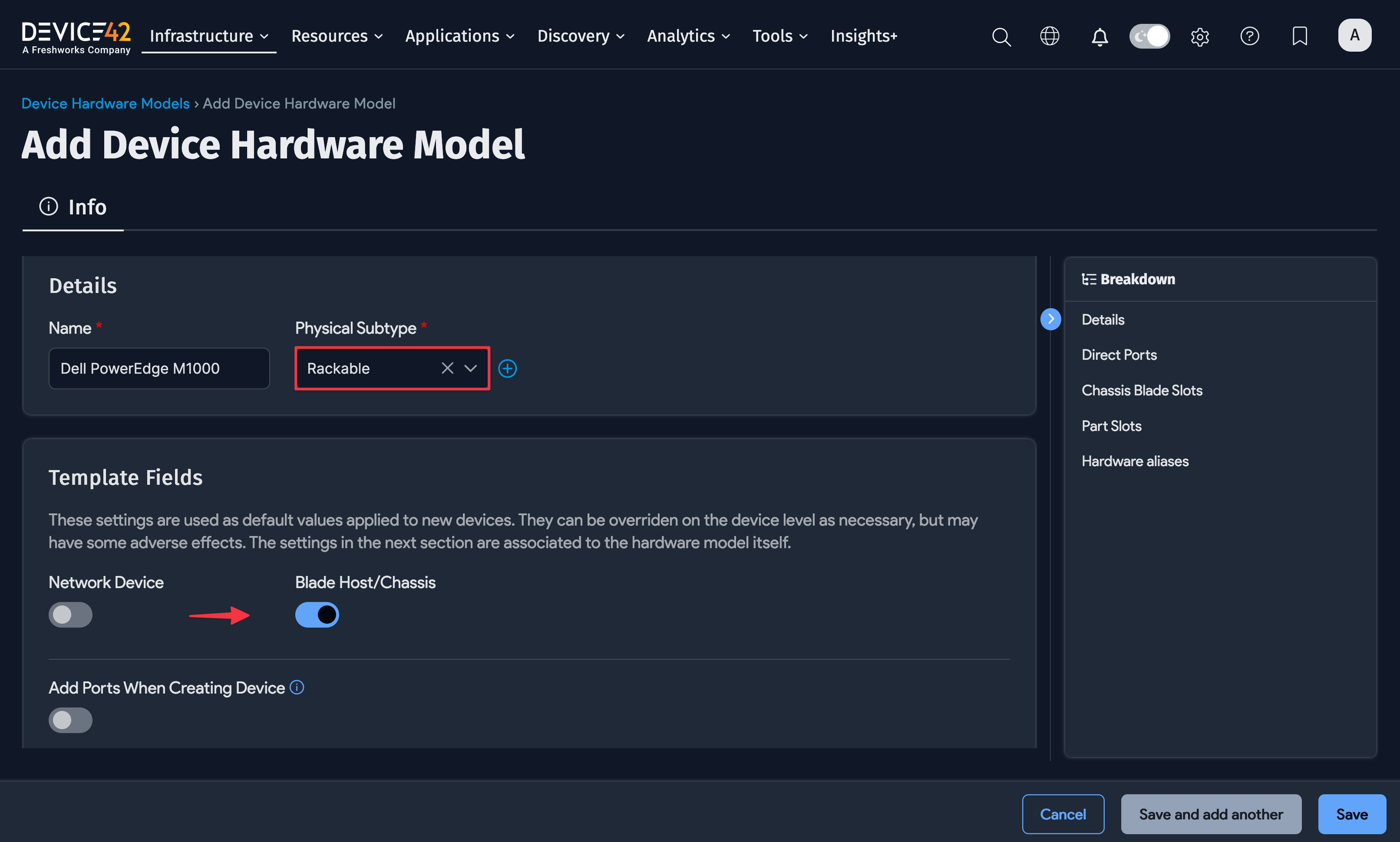1400x842 pixels.
Task: Enable Add Ports When Creating Device
Action: tap(70, 720)
